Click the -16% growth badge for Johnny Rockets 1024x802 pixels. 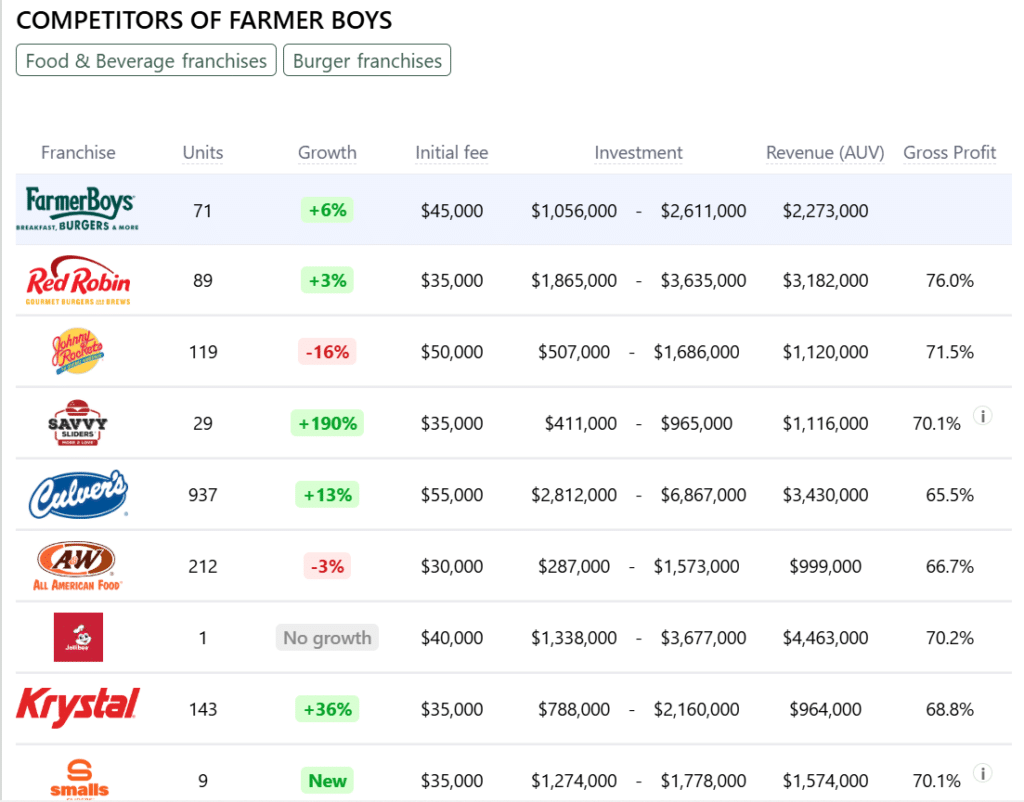click(327, 352)
